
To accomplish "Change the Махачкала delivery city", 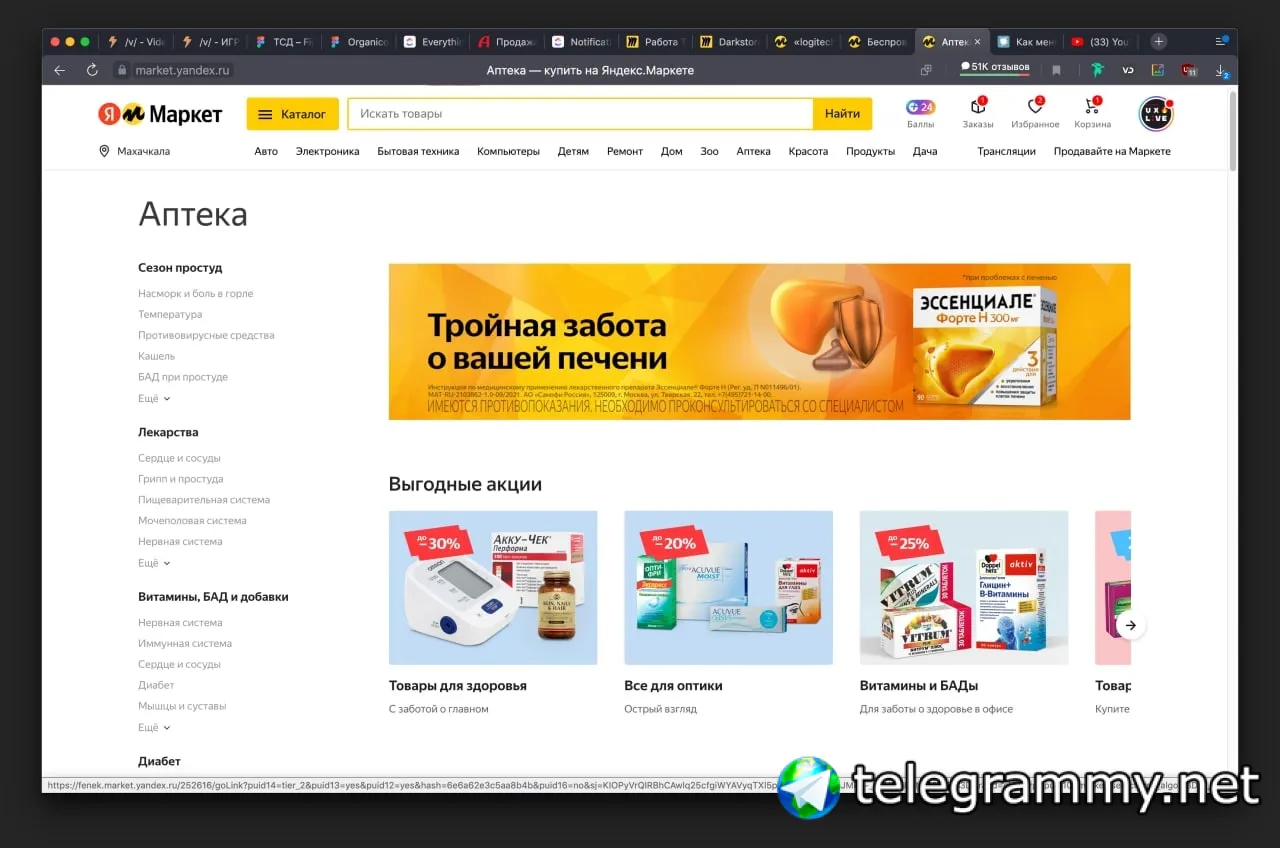I will point(144,151).
